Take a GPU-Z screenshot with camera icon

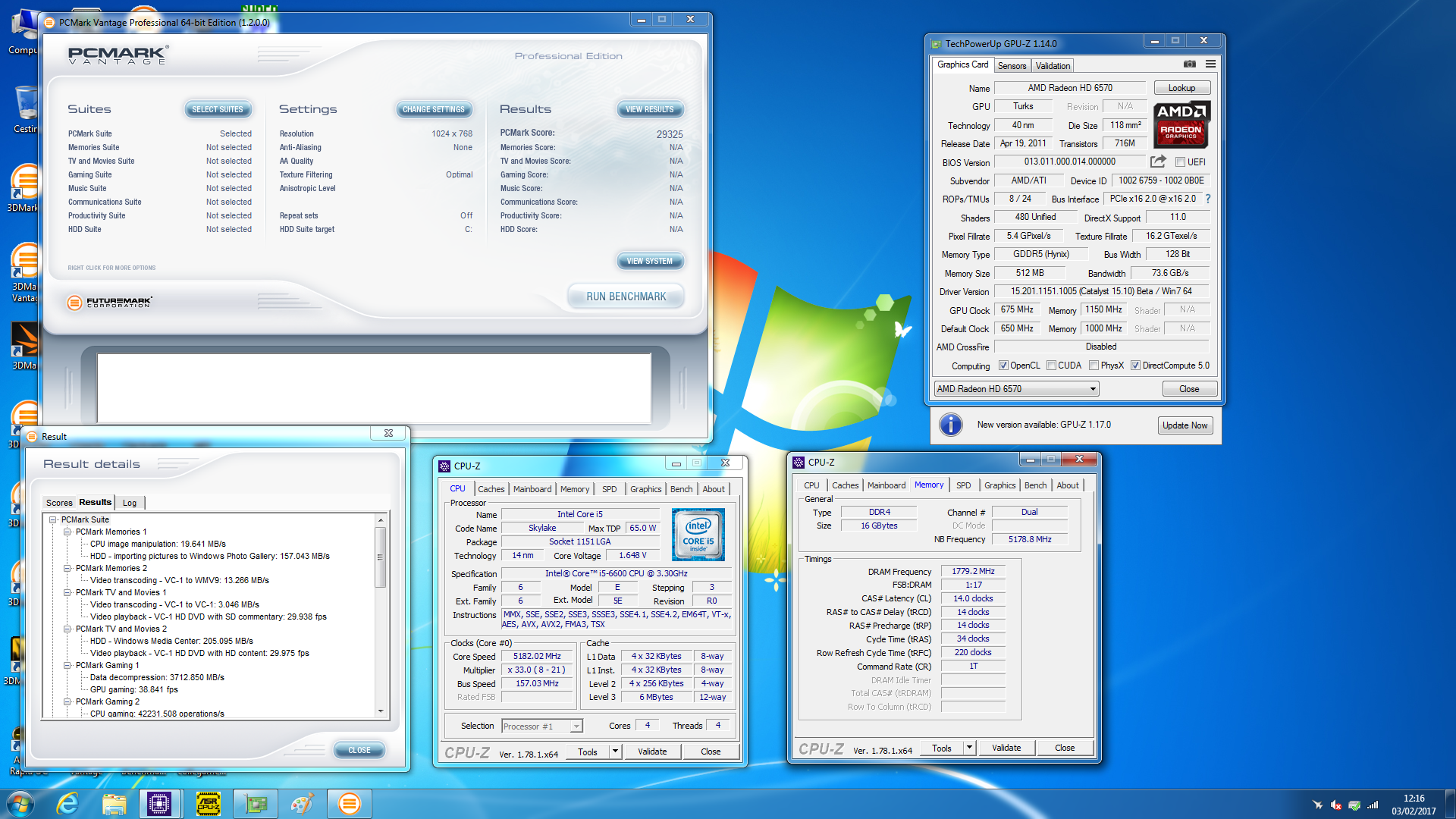pos(1189,64)
